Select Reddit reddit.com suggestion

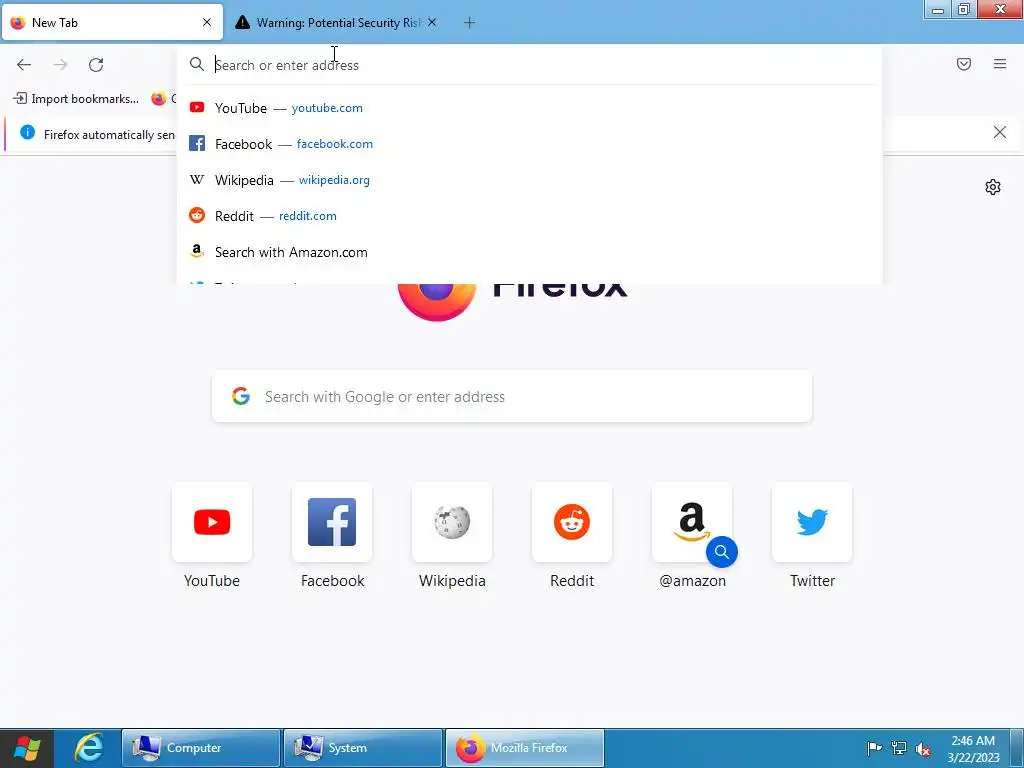[x=529, y=216]
